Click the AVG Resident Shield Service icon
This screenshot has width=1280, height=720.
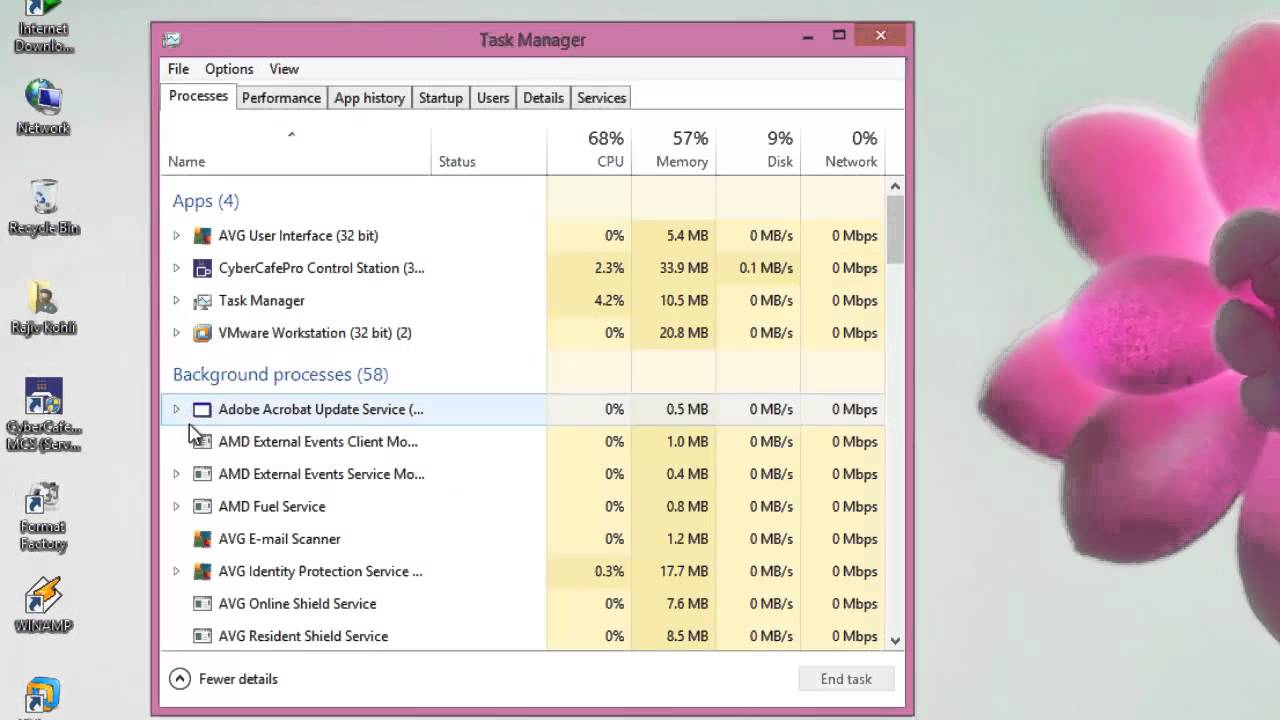click(x=202, y=636)
